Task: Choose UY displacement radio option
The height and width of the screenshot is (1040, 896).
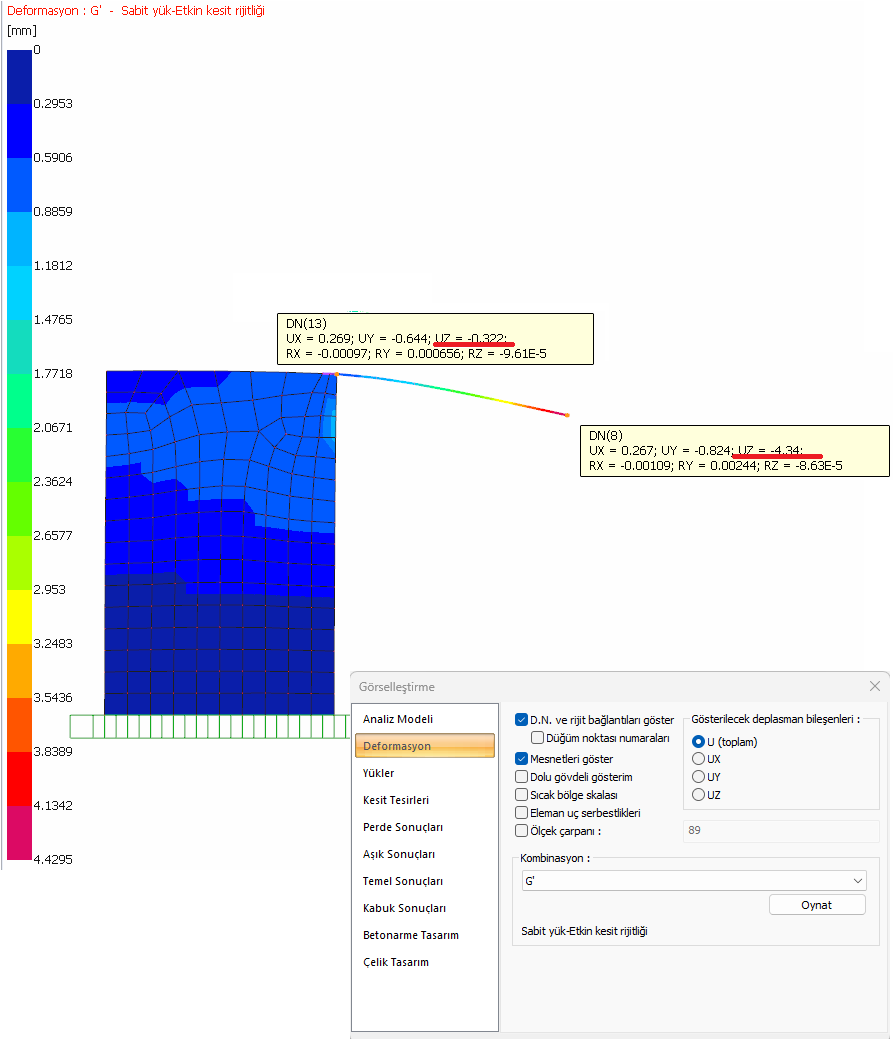Action: pyautogui.click(x=699, y=777)
